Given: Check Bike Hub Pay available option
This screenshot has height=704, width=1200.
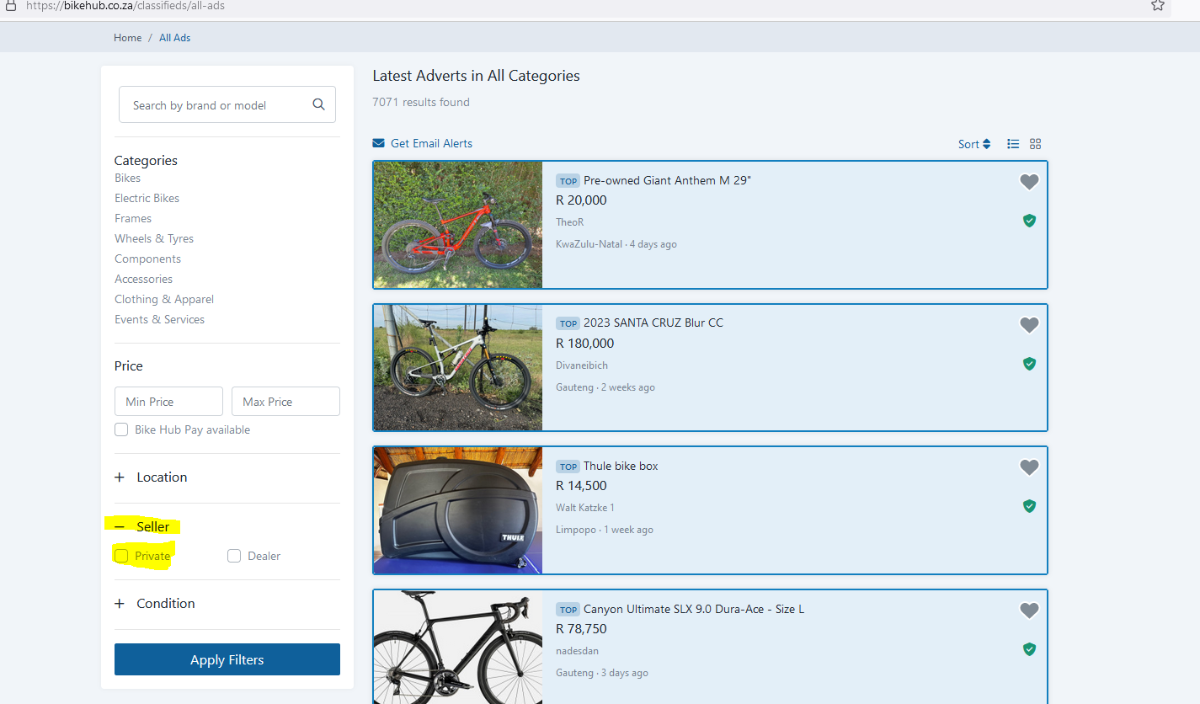Looking at the screenshot, I should coord(122,430).
